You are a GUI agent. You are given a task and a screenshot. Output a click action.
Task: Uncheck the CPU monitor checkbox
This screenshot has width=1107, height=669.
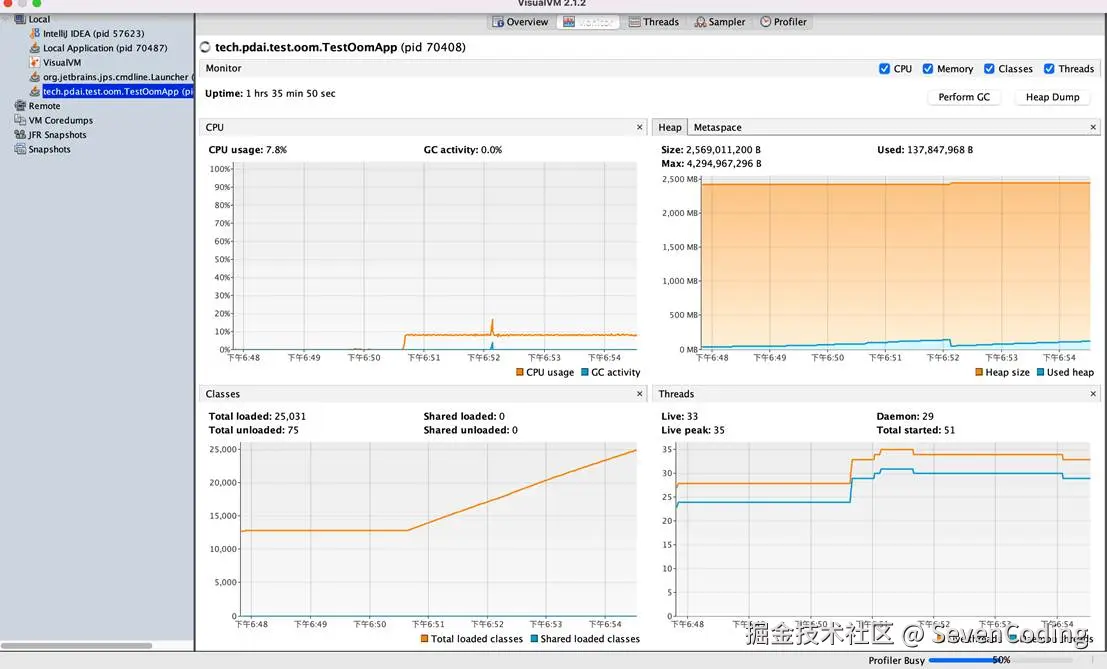(884, 69)
